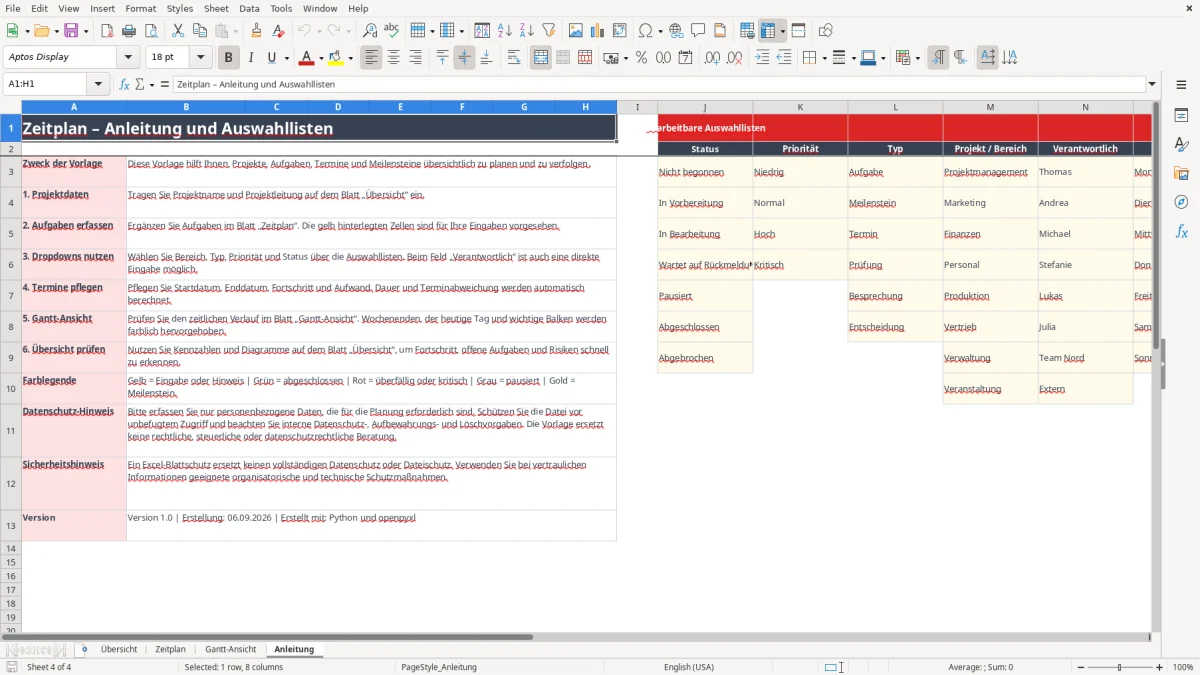This screenshot has width=1200, height=675.
Task: Open the Sidebar Styles deck
Action: pyautogui.click(x=1181, y=145)
